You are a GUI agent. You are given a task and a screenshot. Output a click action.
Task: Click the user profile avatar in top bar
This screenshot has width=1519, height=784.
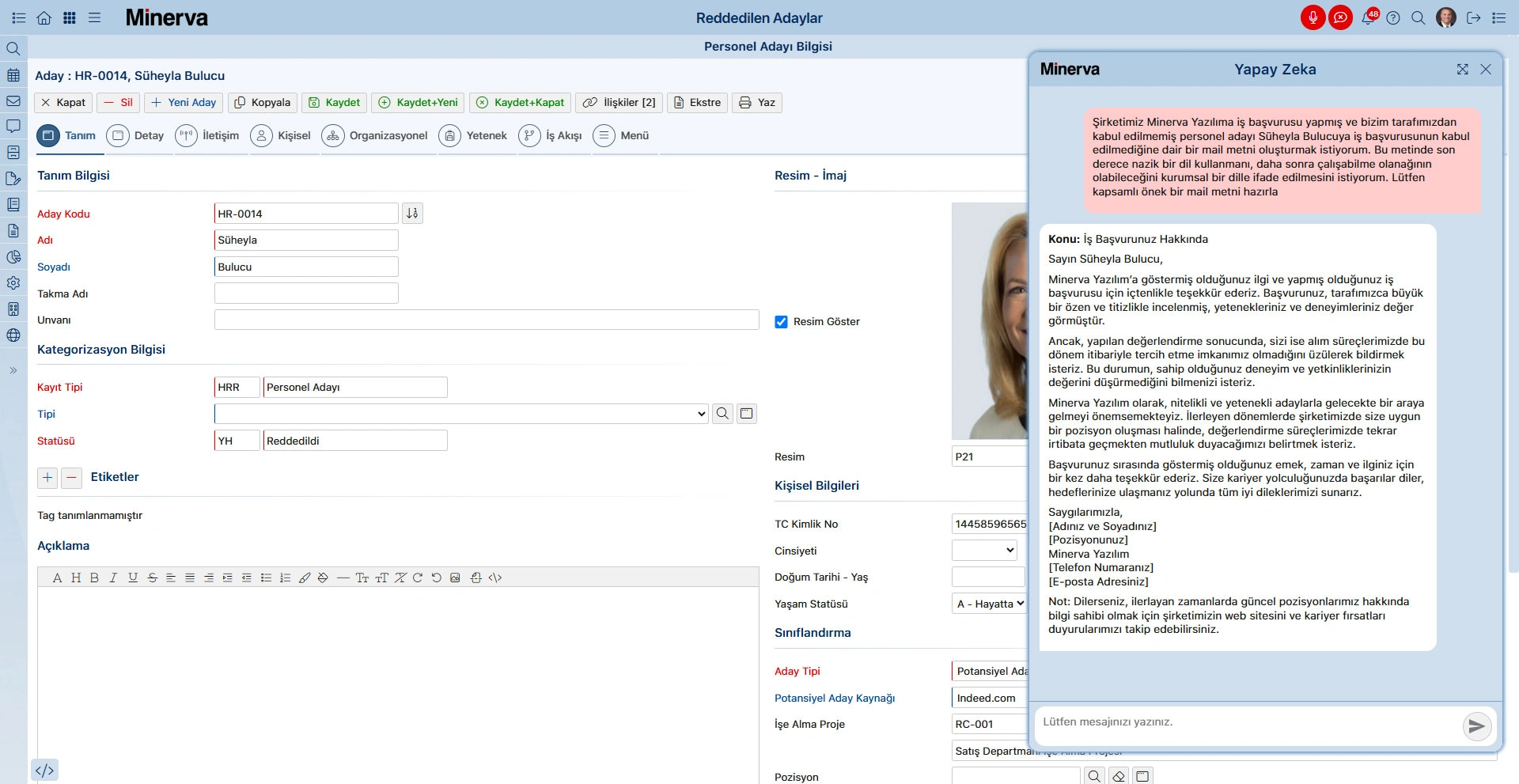pyautogui.click(x=1446, y=17)
